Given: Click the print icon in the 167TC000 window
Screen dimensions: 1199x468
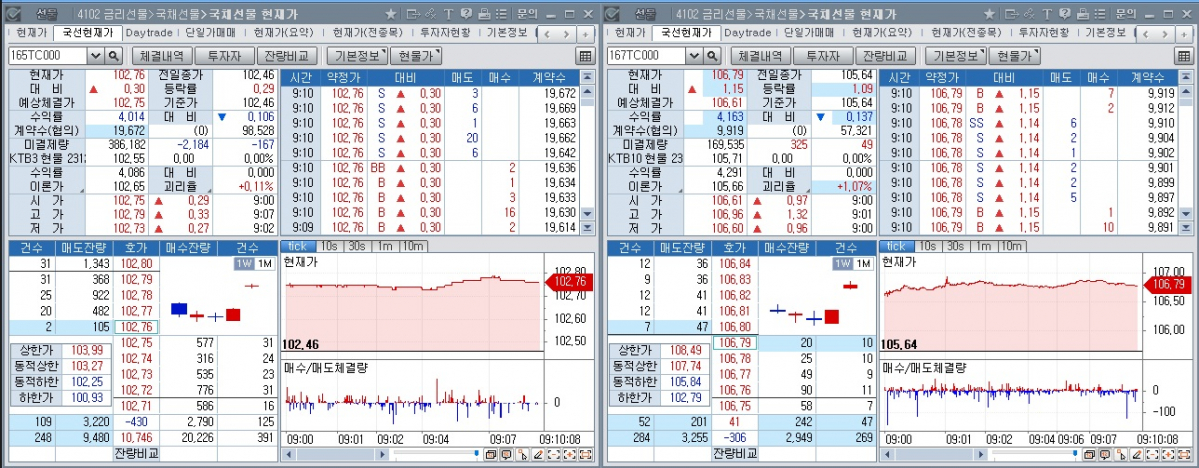Looking at the screenshot, I should click(1081, 14).
